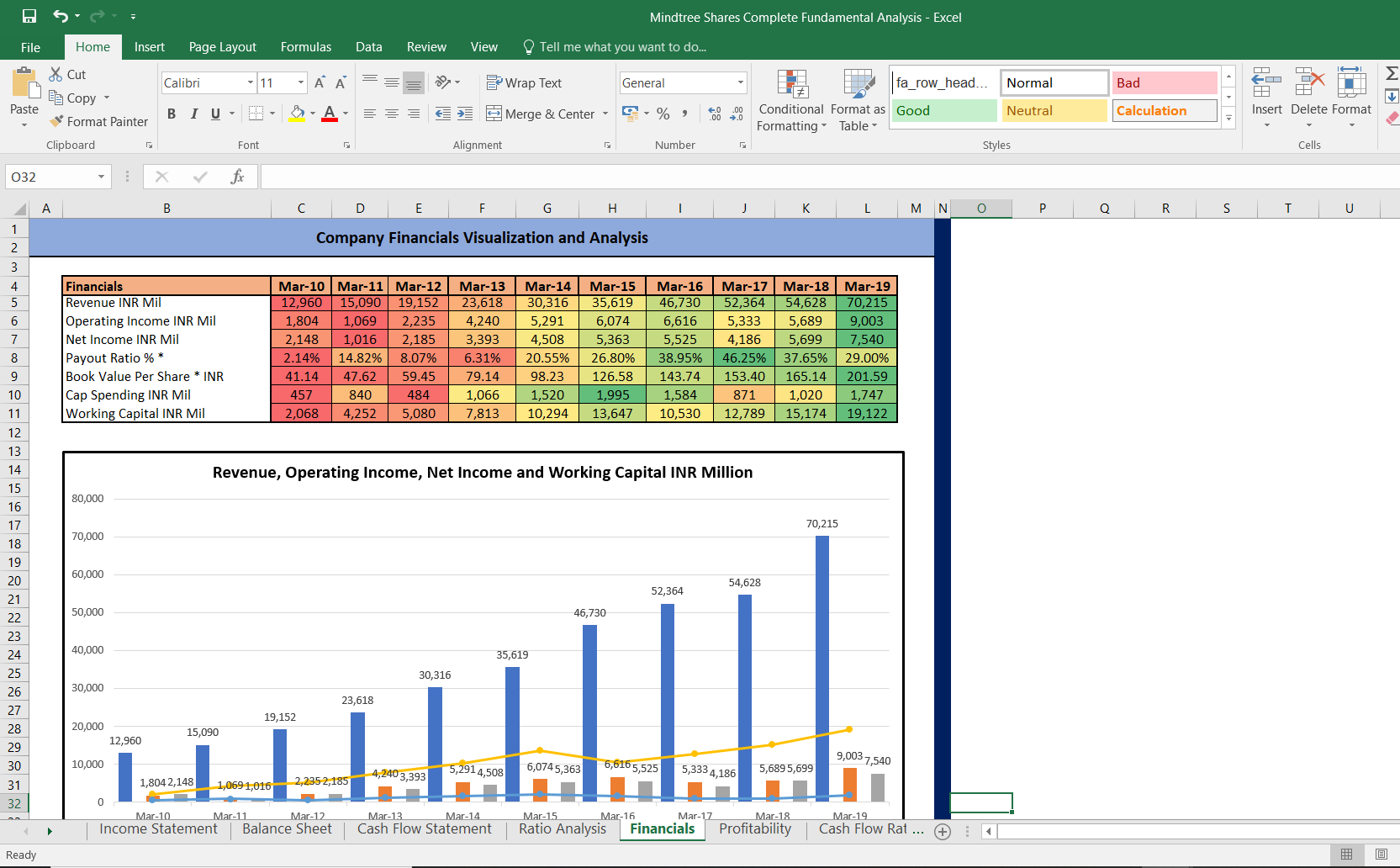This screenshot has width=1400, height=868.
Task: Toggle Center horizontal alignment
Action: click(392, 114)
